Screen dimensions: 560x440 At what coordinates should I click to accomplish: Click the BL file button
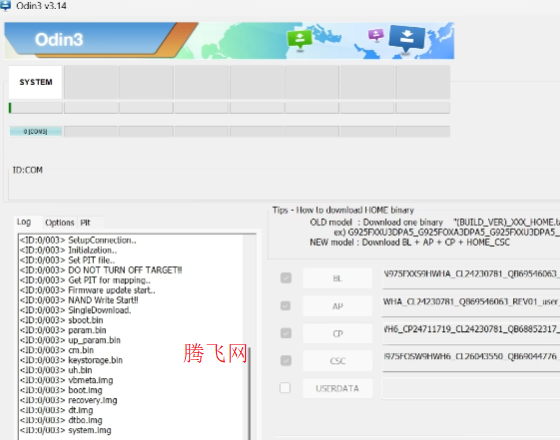tap(338, 278)
